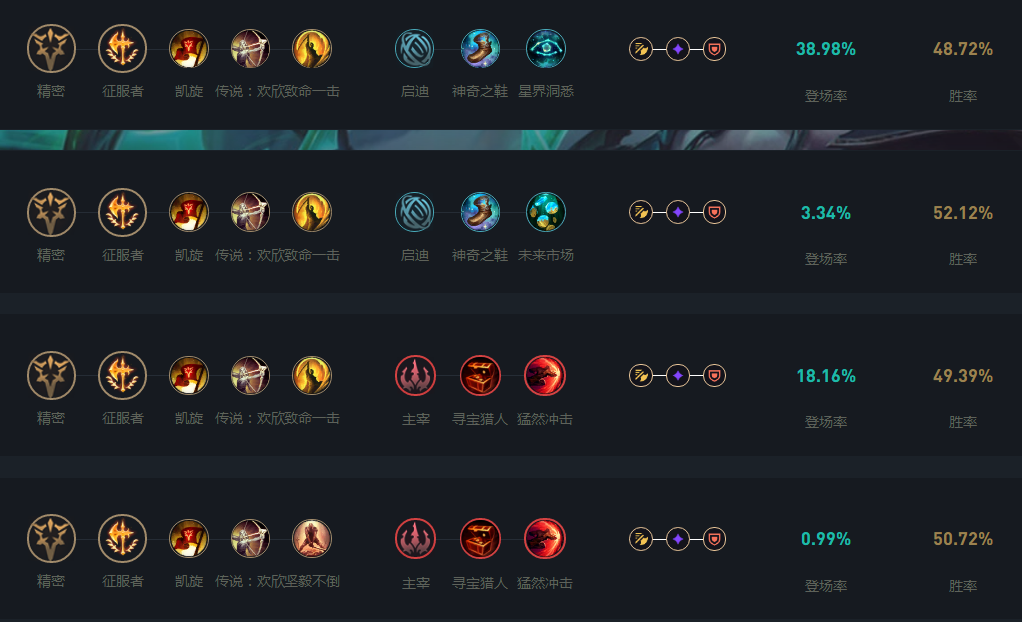Click the 未来市场 rune icon
Image resolution: width=1022 pixels, height=622 pixels.
pos(546,212)
